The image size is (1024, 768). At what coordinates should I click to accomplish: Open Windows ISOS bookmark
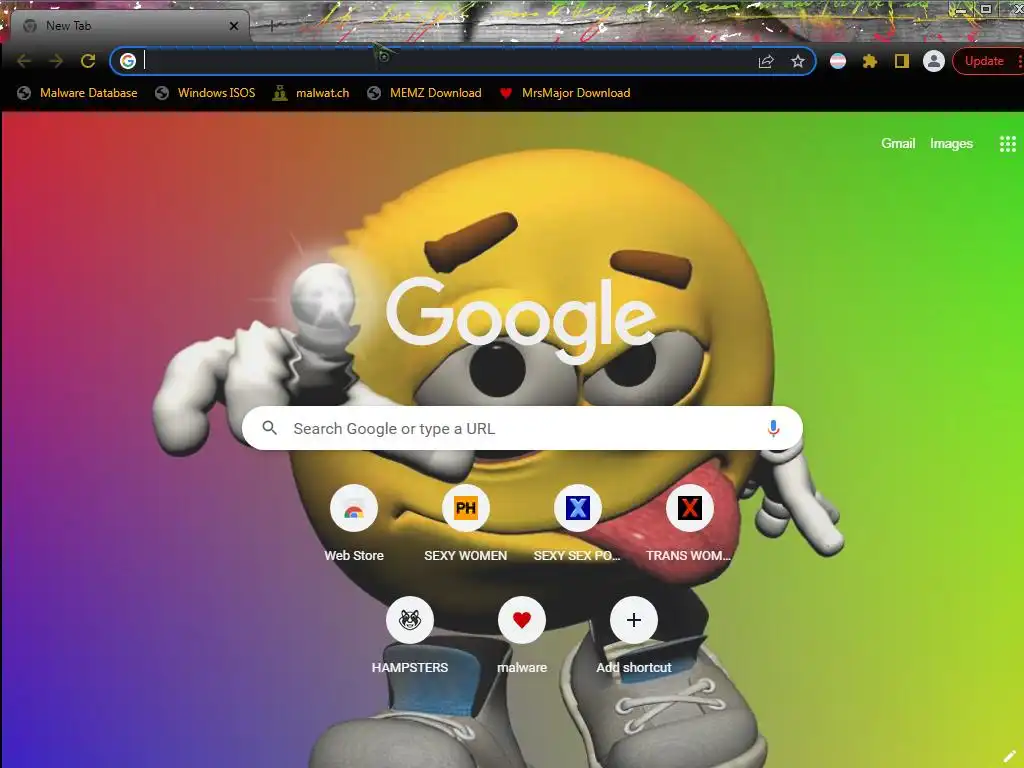[x=205, y=93]
